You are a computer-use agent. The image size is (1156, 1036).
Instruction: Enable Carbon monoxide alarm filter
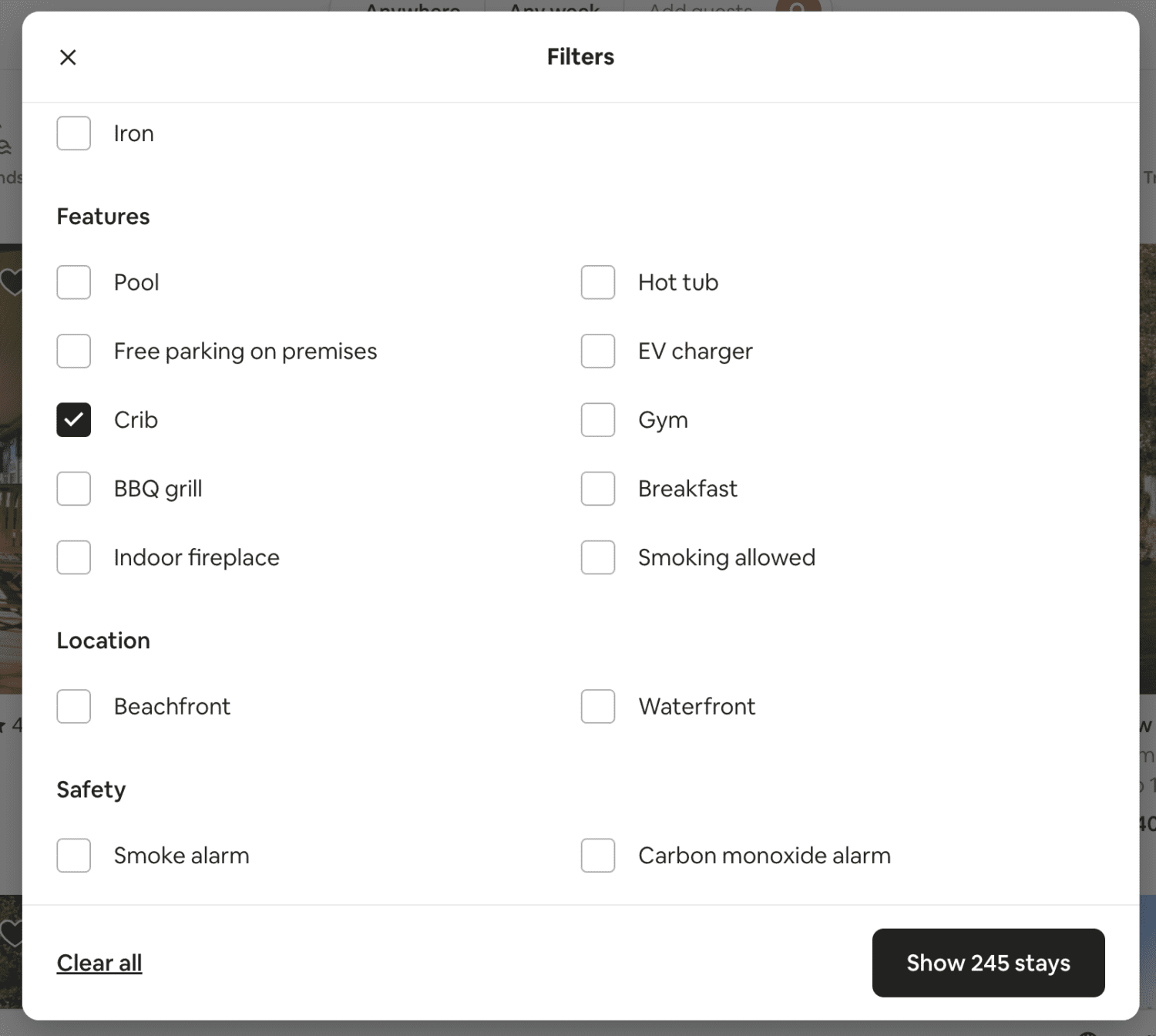pyautogui.click(x=597, y=855)
